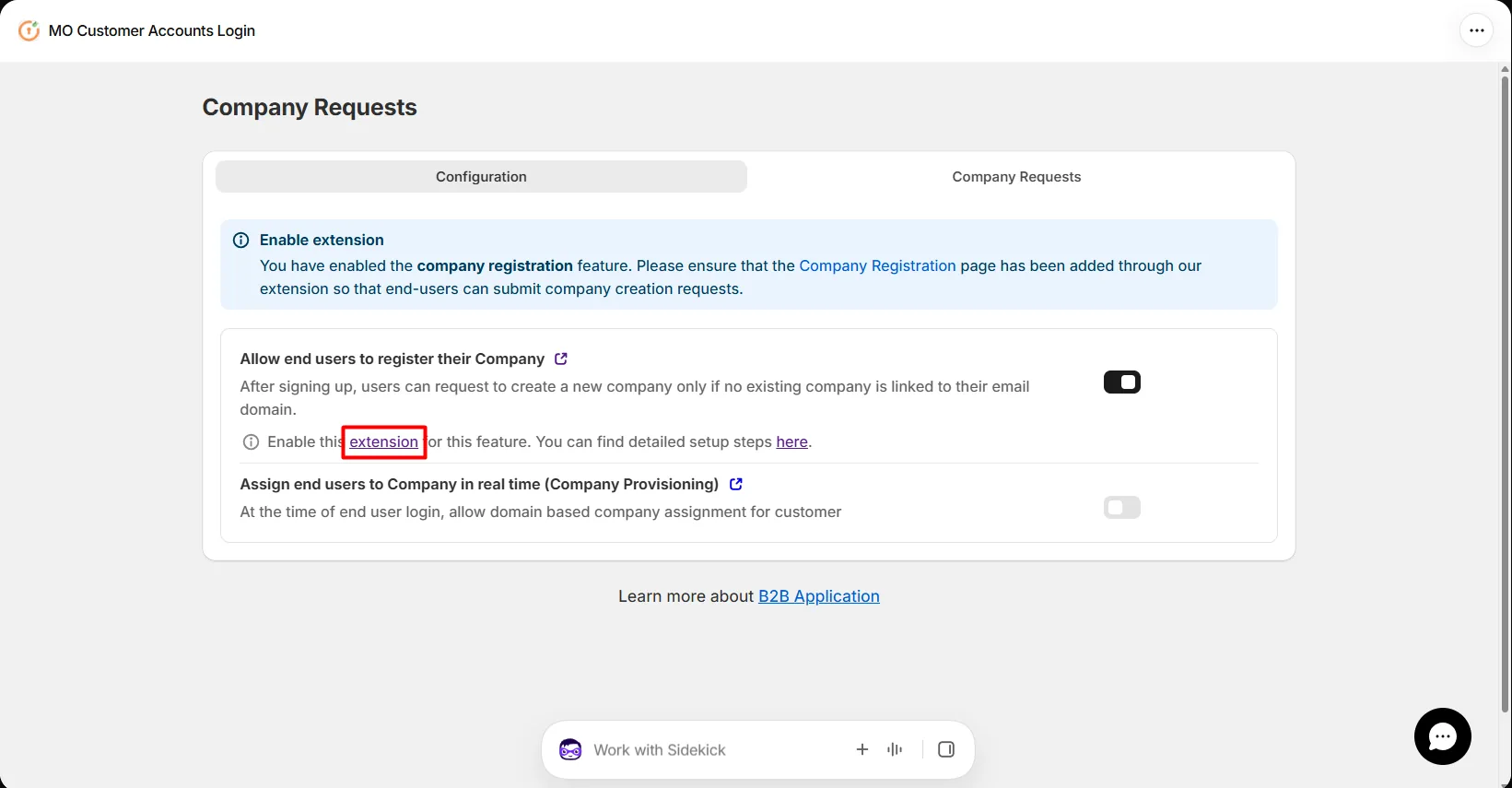Click the MO Customer Accounts Login app logo
Screen dimensions: 1512x788
(x=29, y=30)
